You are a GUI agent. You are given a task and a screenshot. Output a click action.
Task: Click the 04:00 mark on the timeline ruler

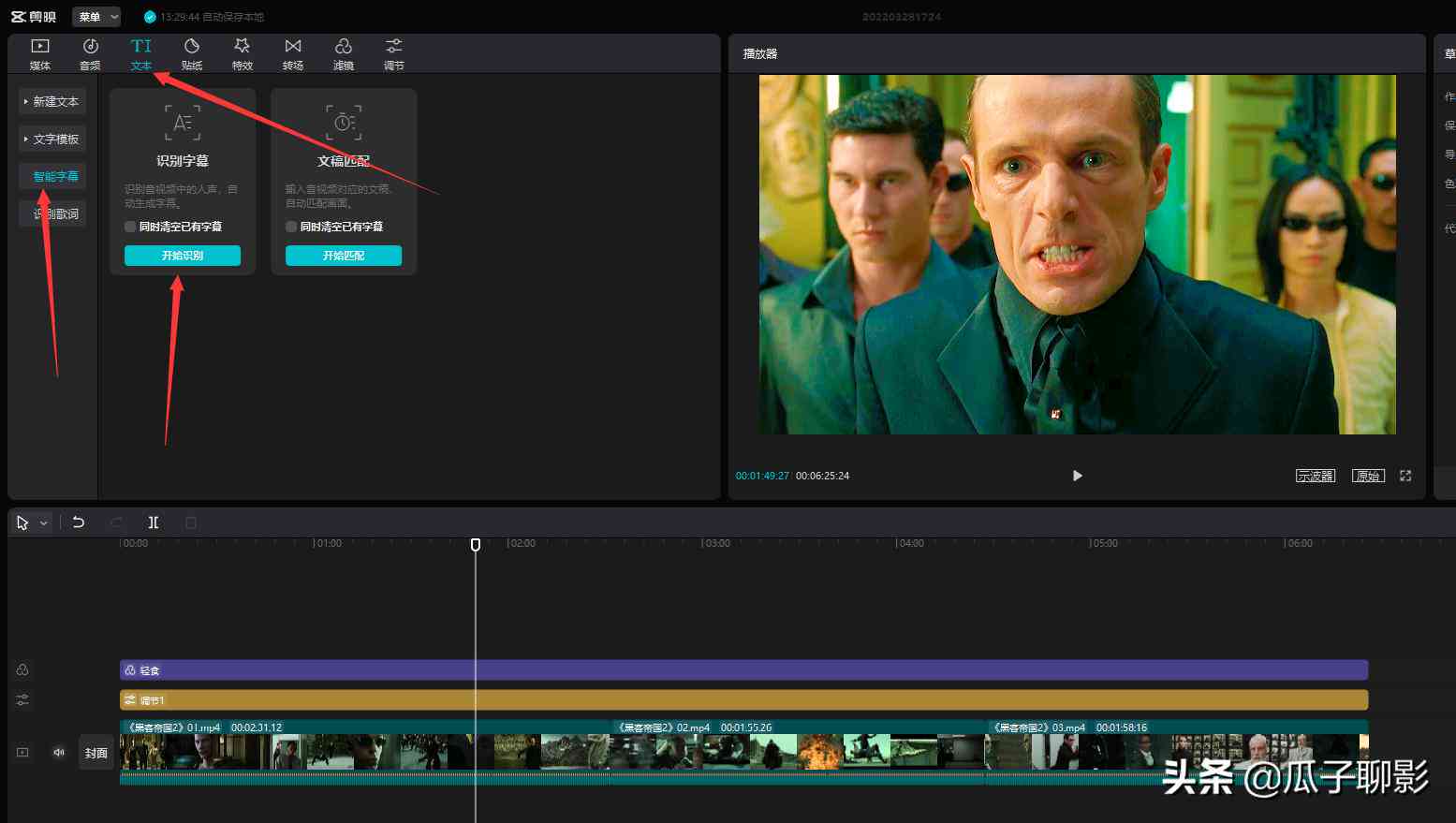coord(909,543)
